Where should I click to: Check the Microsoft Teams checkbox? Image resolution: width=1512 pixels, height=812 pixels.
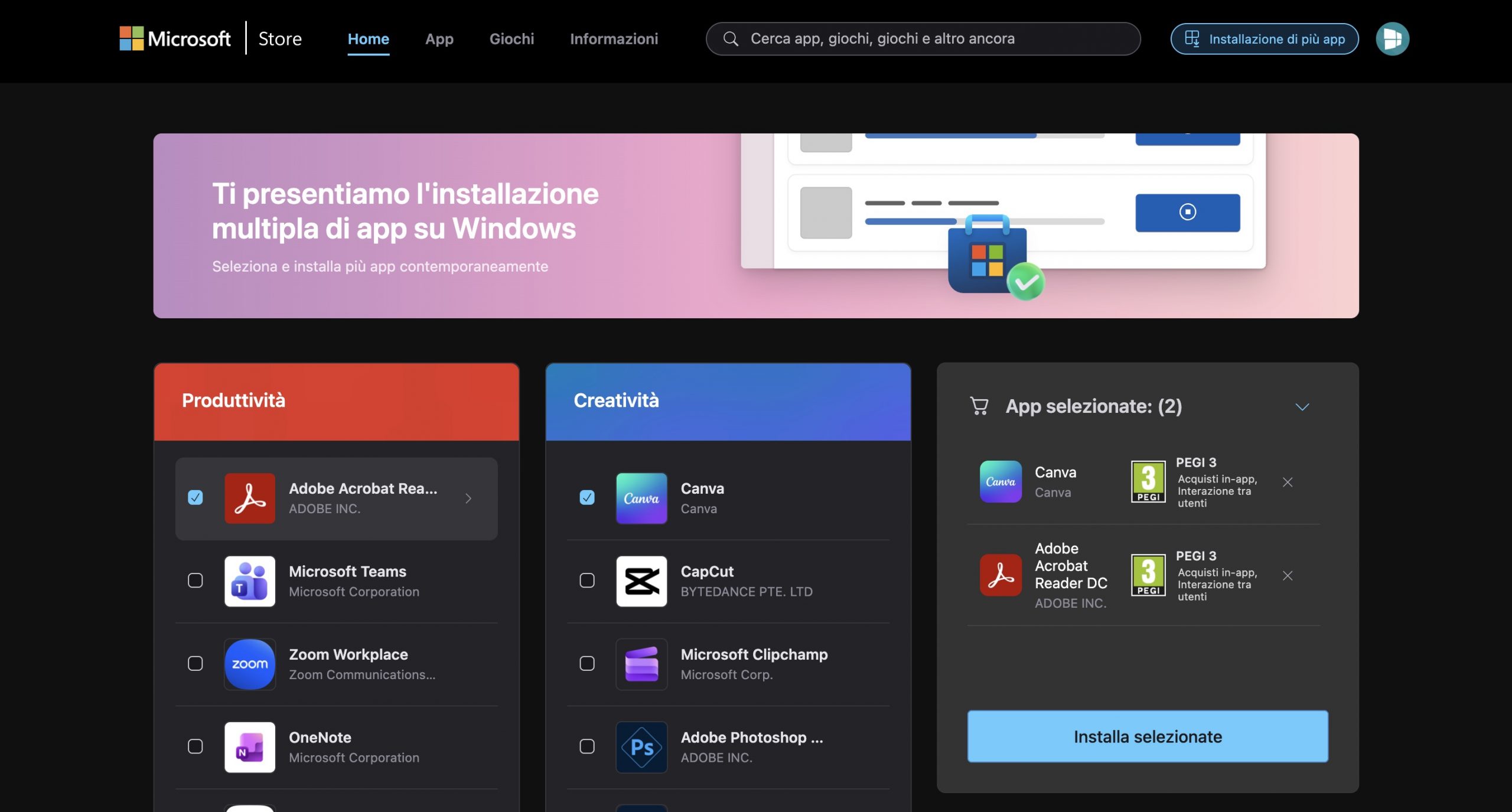195,581
